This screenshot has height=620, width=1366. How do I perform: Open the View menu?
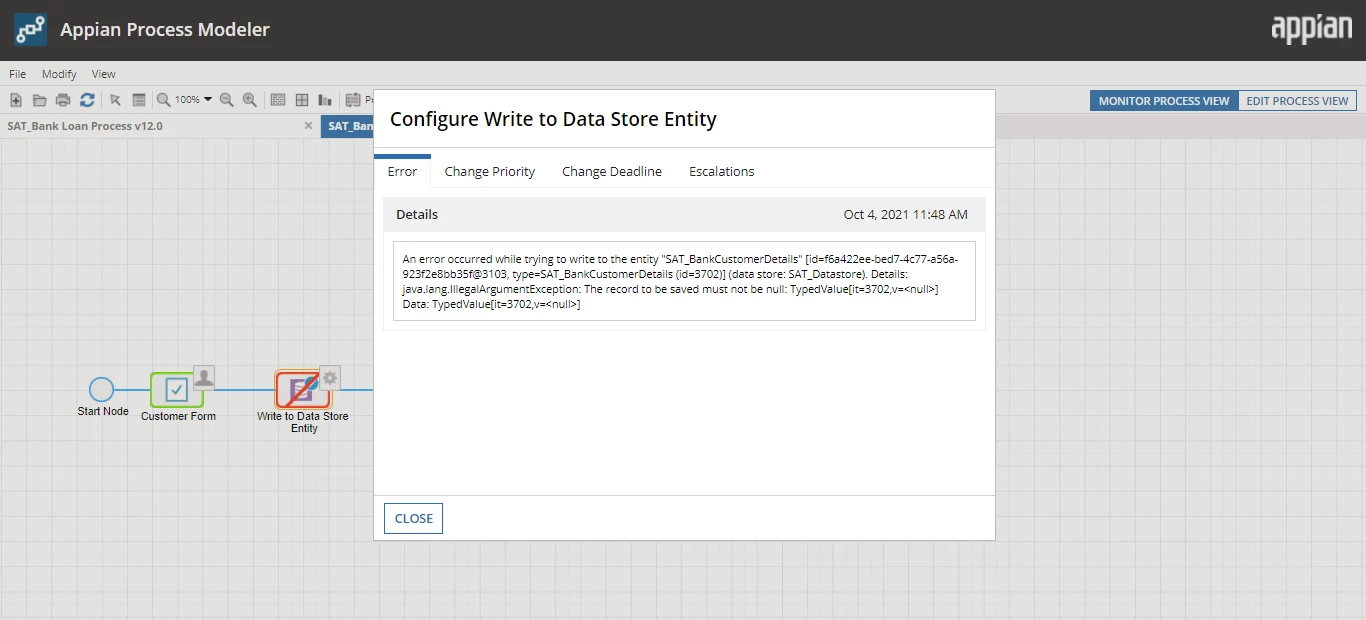pos(104,74)
